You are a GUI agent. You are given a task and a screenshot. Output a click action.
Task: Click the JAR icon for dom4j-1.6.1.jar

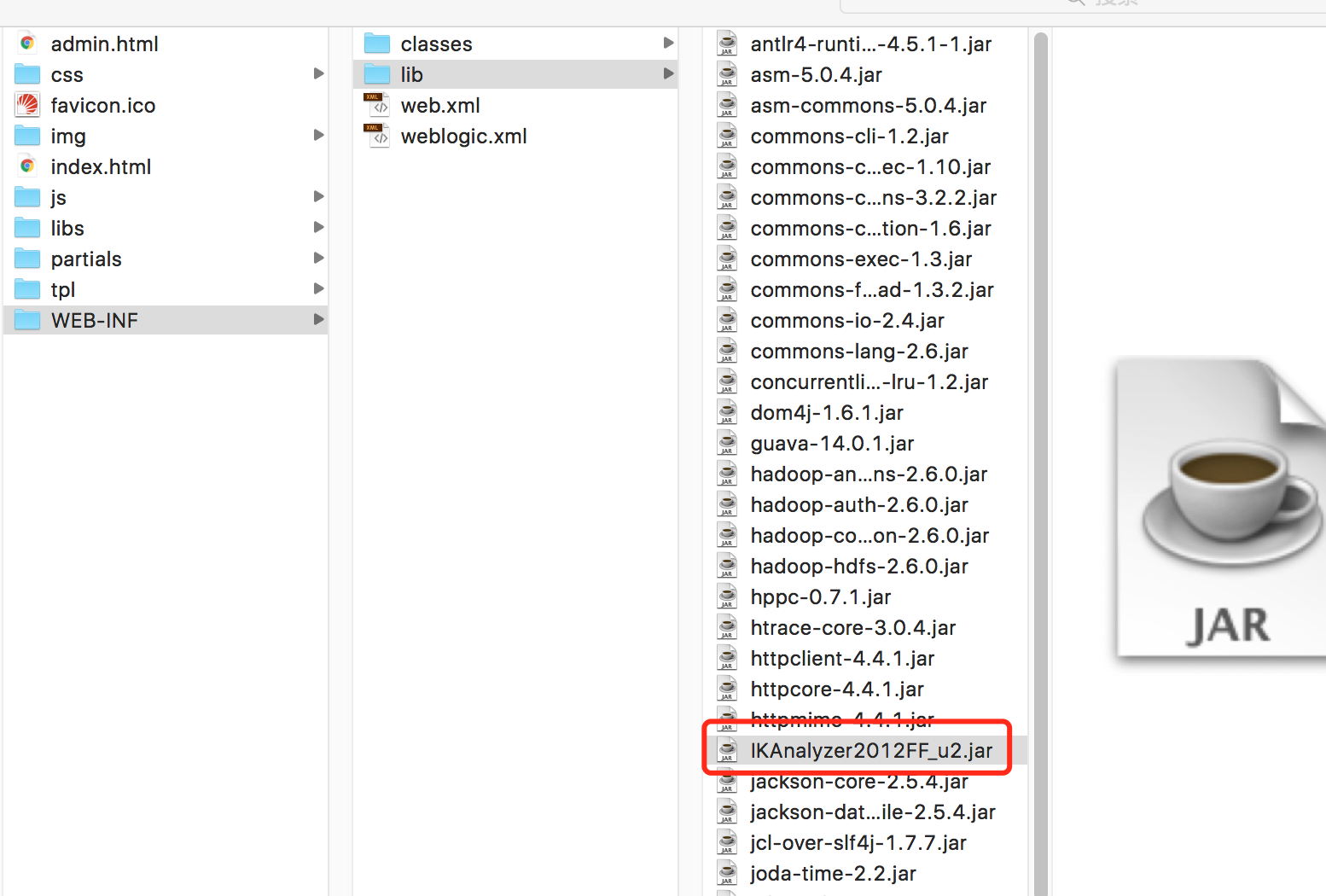[727, 412]
